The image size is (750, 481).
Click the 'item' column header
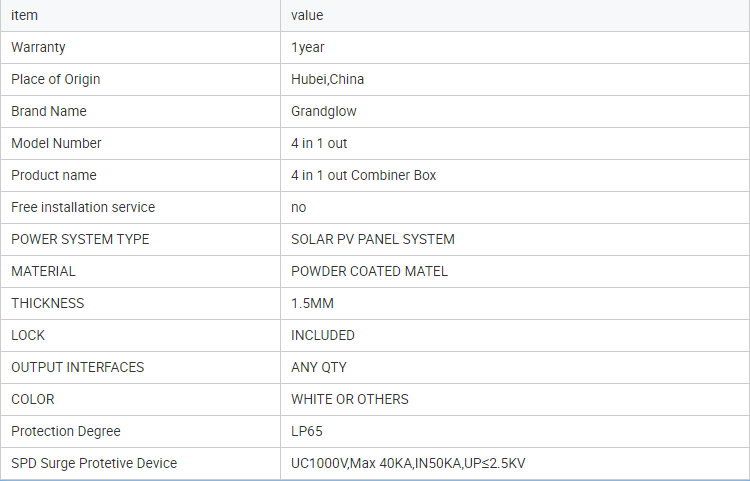24,15
